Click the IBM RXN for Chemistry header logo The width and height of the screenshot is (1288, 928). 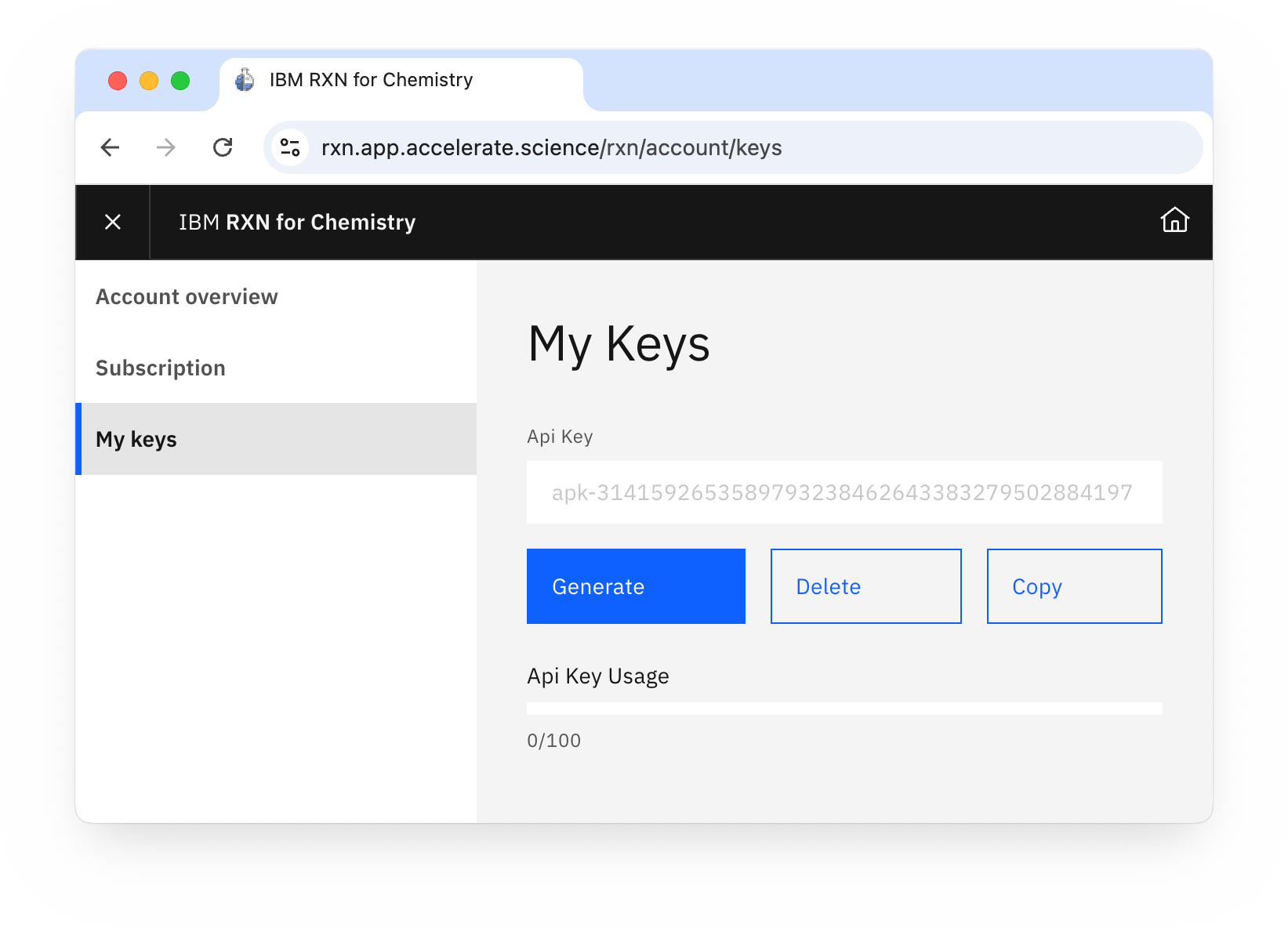296,222
